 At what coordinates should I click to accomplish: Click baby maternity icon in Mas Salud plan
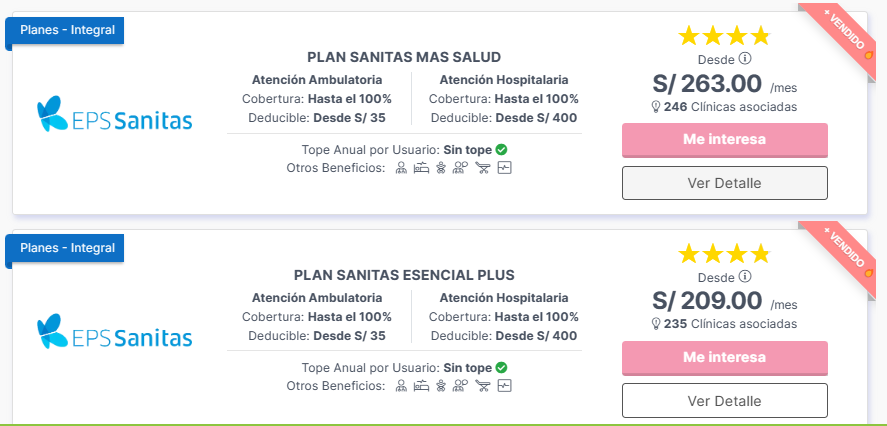tap(441, 167)
